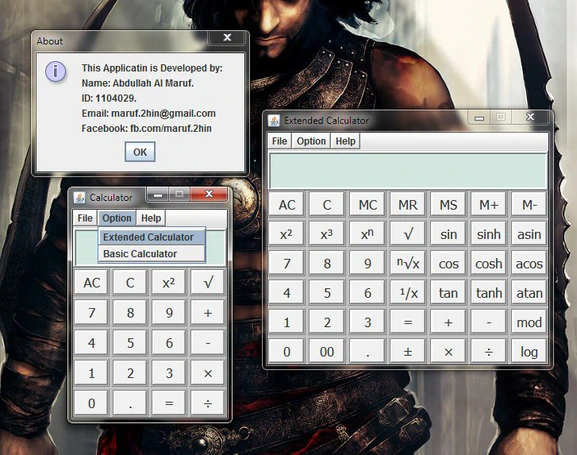Viewport: 577px width, 455px height.
Task: Click reciprocal 1/x button
Action: pyautogui.click(x=408, y=293)
